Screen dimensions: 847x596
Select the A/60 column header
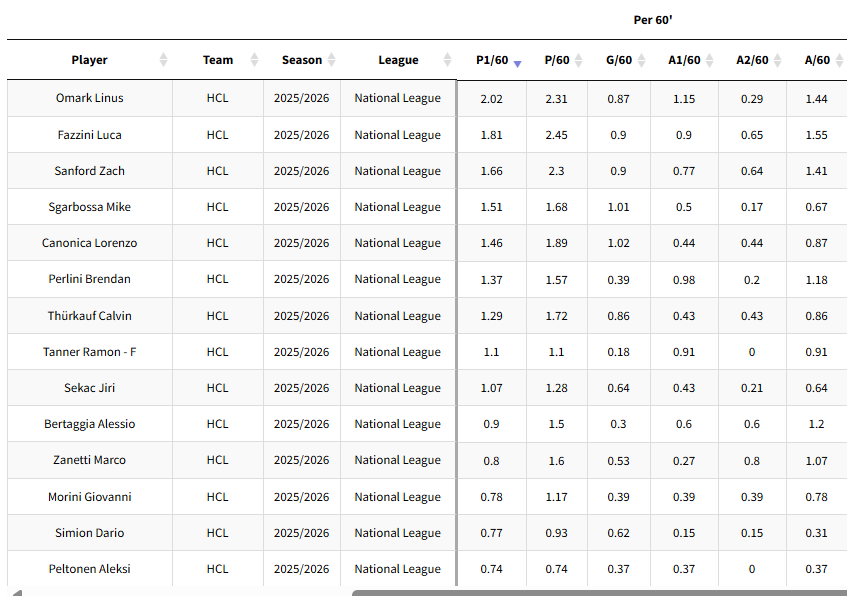point(817,60)
